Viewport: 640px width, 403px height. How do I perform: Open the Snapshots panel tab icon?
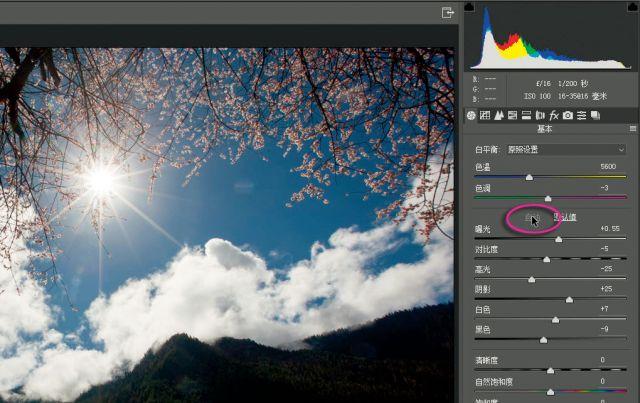click(x=596, y=116)
